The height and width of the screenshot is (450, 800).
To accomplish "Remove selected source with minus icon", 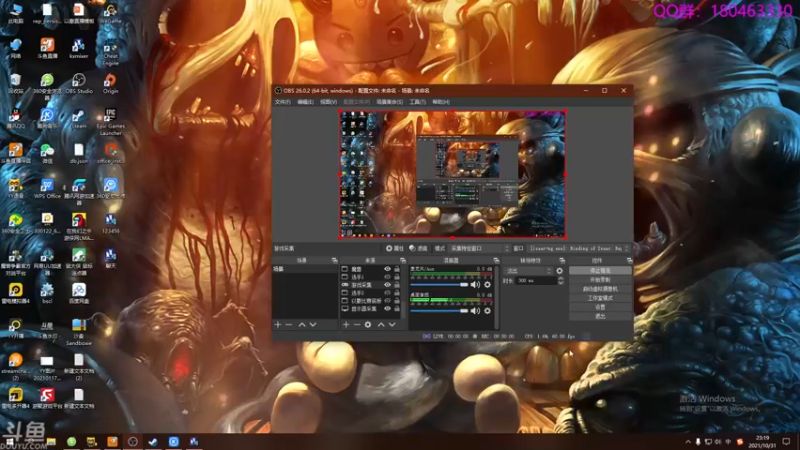I will [x=357, y=324].
